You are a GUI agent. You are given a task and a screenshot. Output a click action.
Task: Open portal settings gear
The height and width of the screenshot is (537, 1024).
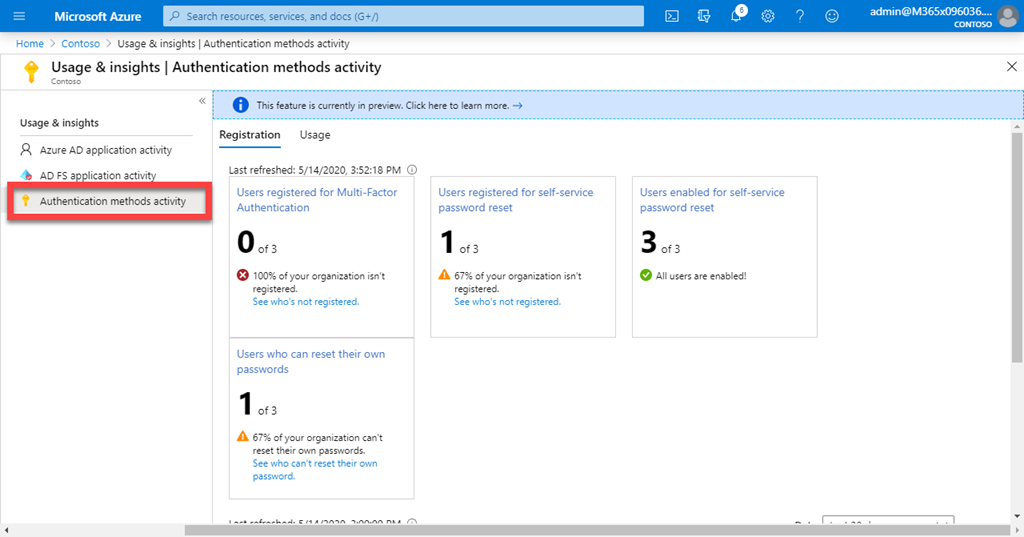[x=768, y=16]
